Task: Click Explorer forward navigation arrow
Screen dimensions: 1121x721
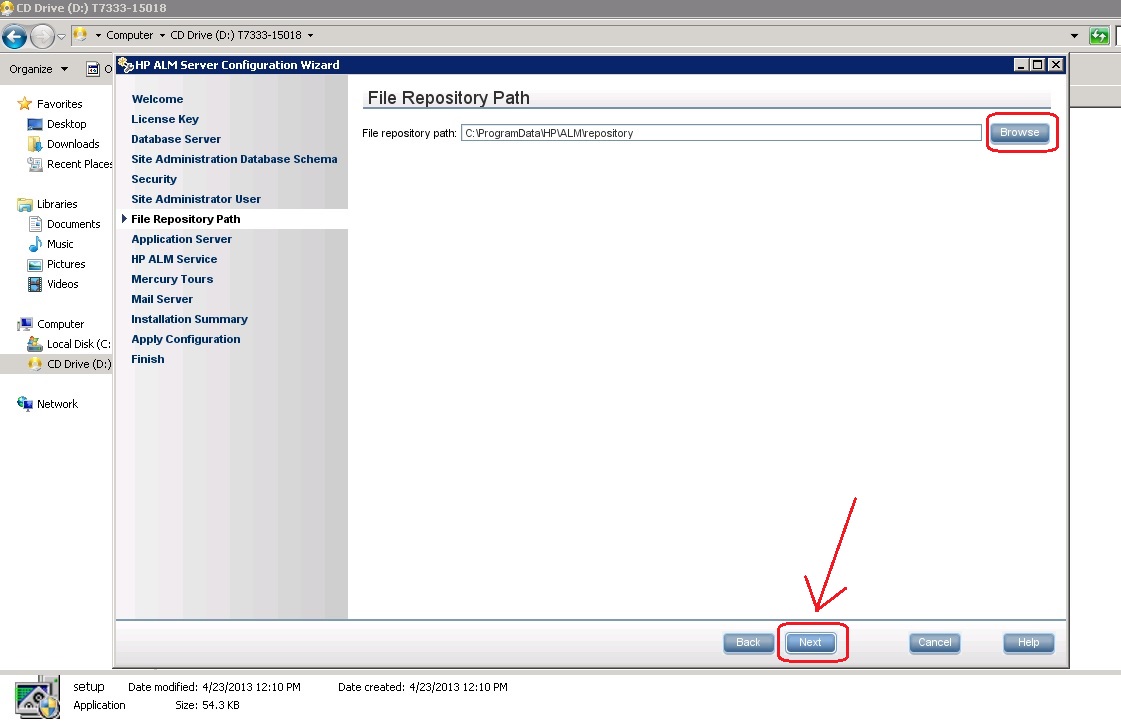Action: [42, 36]
